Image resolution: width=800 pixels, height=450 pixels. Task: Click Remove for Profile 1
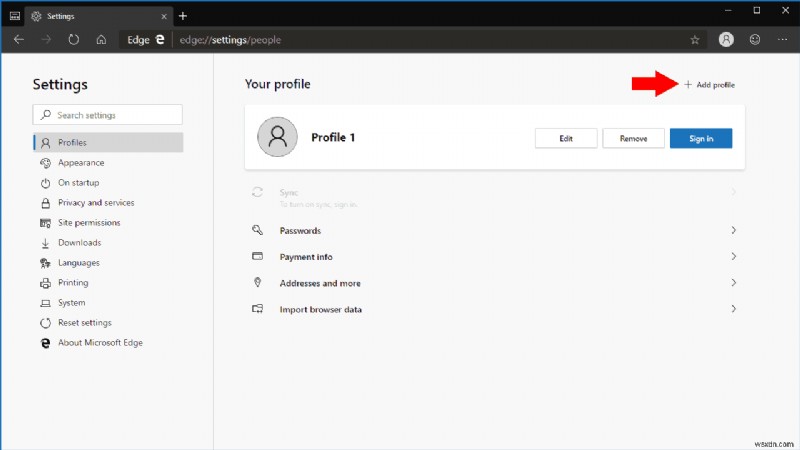[633, 138]
